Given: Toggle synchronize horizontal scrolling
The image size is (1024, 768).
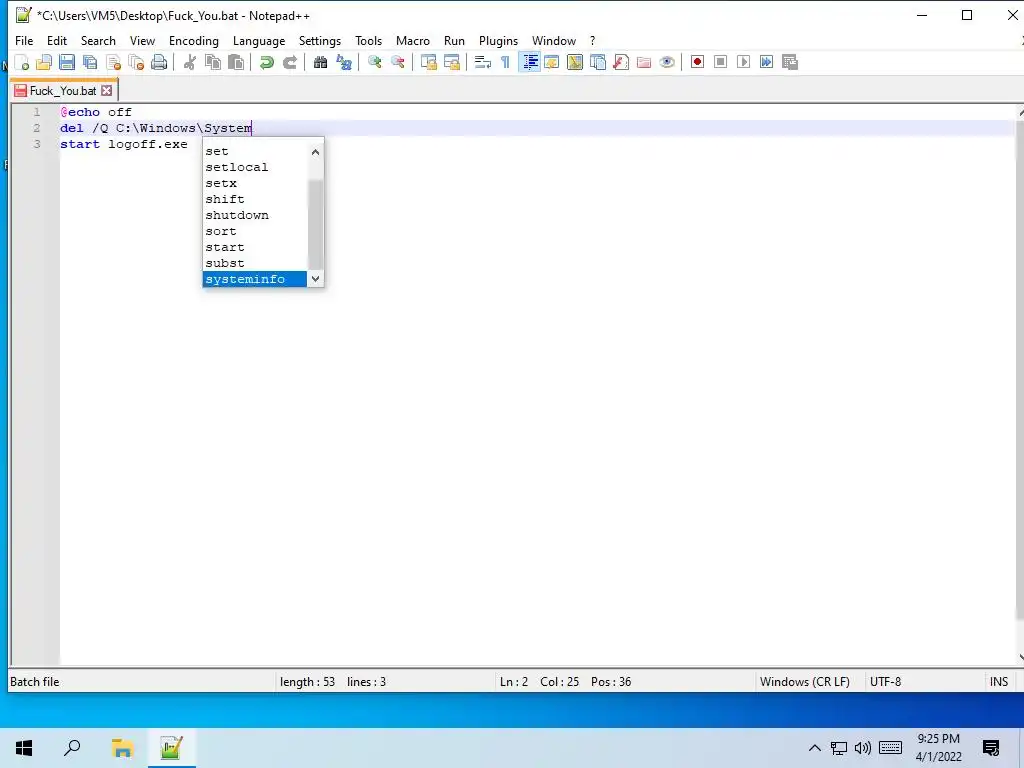Looking at the screenshot, I should click(x=451, y=62).
